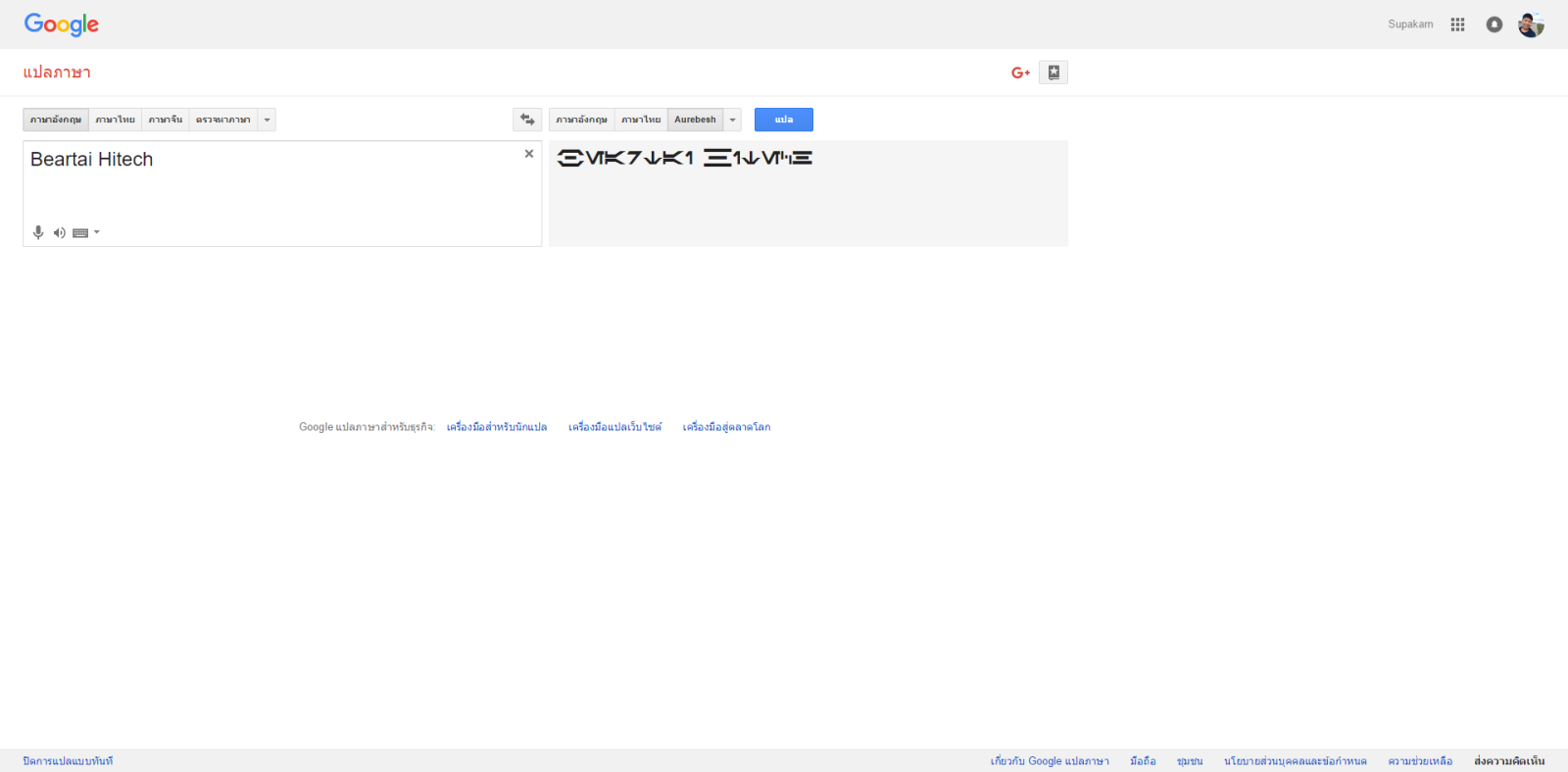Expand the source language dropdown arrow
The height and width of the screenshot is (772, 1568).
click(267, 120)
